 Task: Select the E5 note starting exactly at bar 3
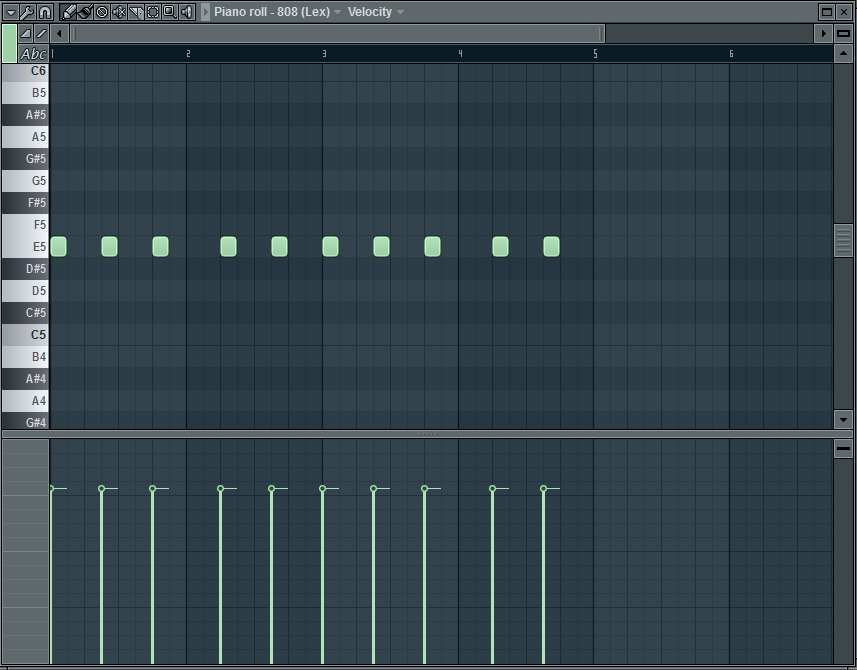(x=330, y=246)
